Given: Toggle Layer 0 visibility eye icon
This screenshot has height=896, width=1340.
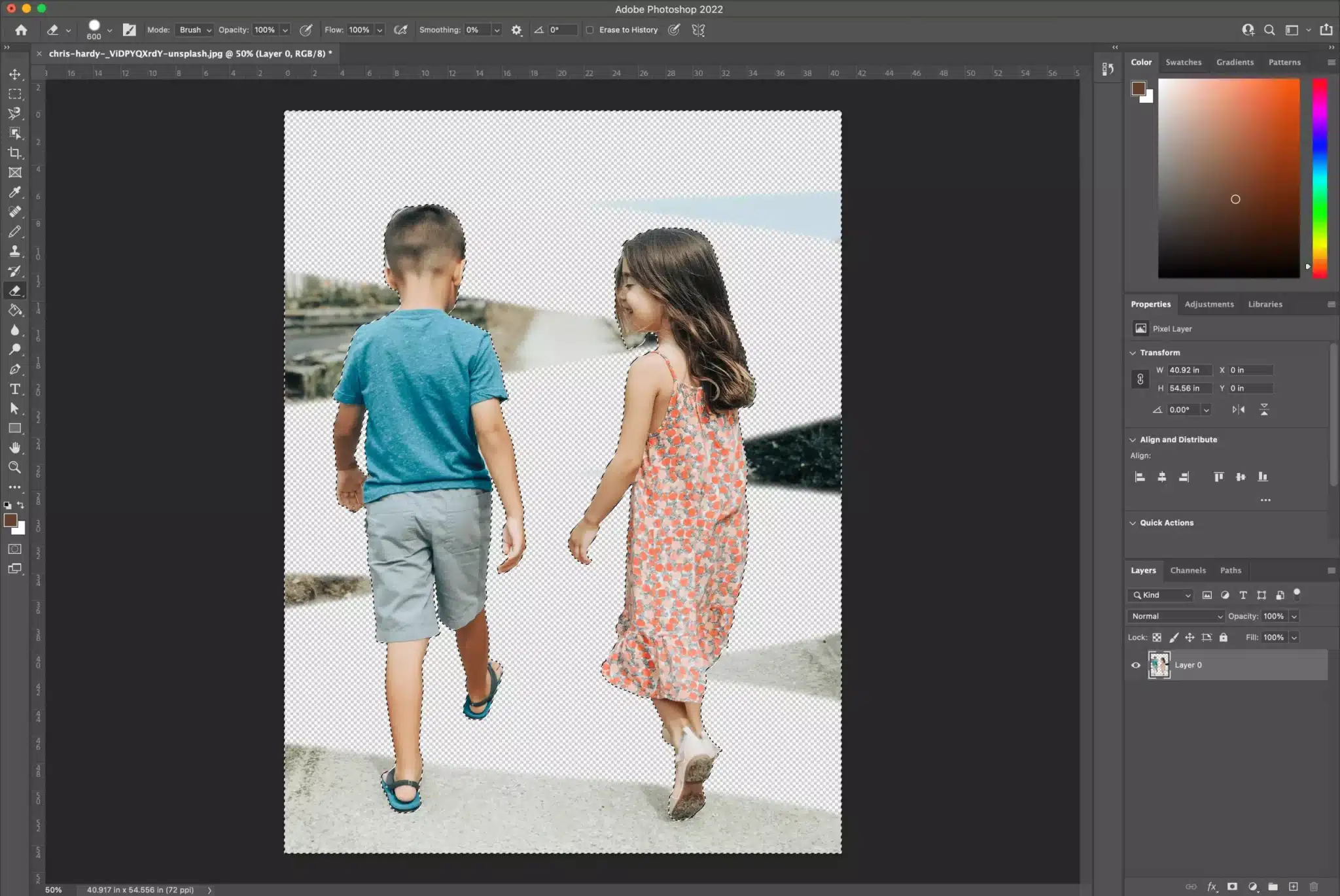Looking at the screenshot, I should tap(1135, 664).
